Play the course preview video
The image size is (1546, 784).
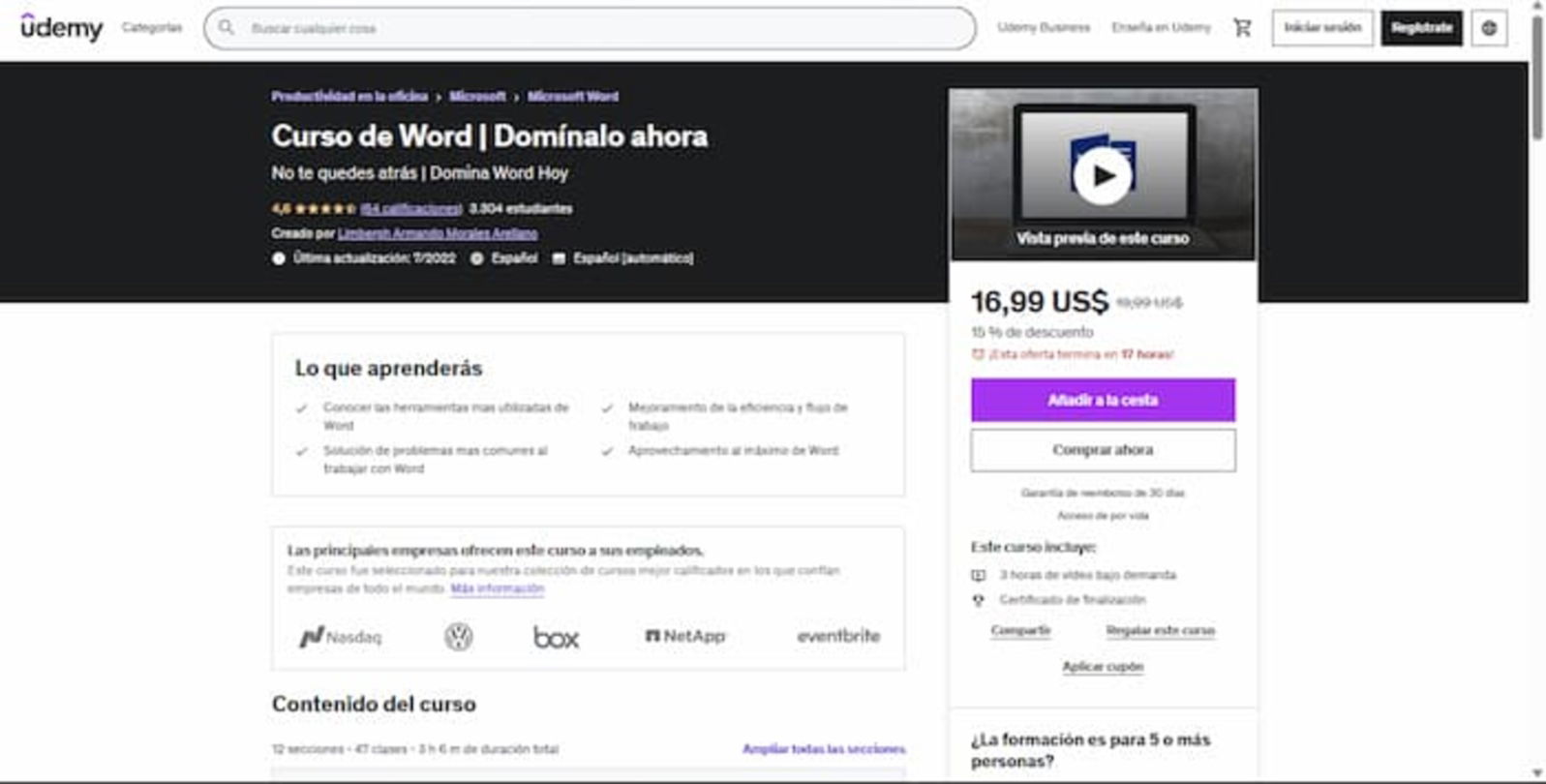pos(1103,175)
